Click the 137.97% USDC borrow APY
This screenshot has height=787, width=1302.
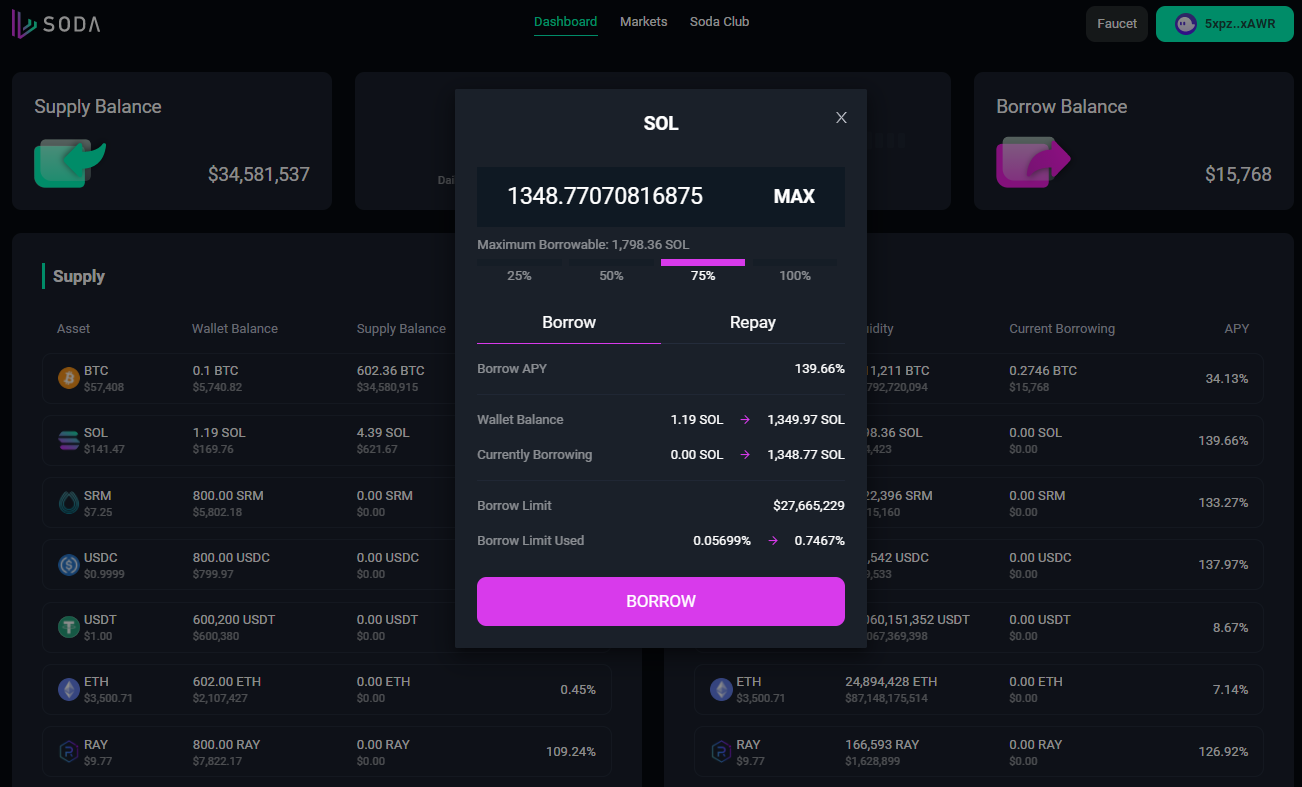point(1223,565)
